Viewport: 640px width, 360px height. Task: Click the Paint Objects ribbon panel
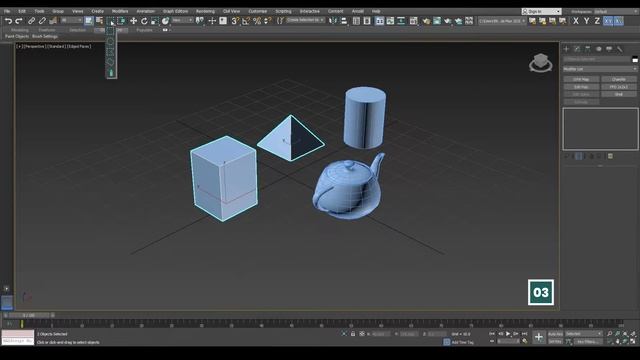point(17,36)
